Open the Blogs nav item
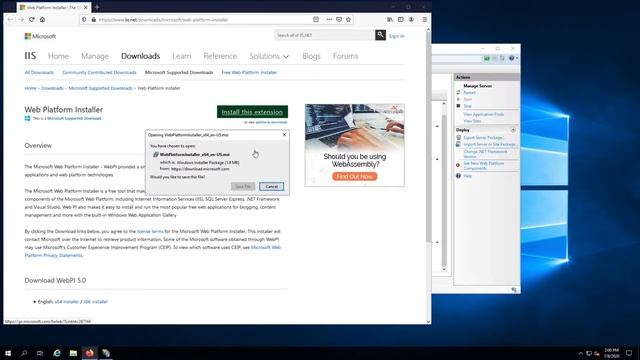640x360 pixels. [311, 56]
